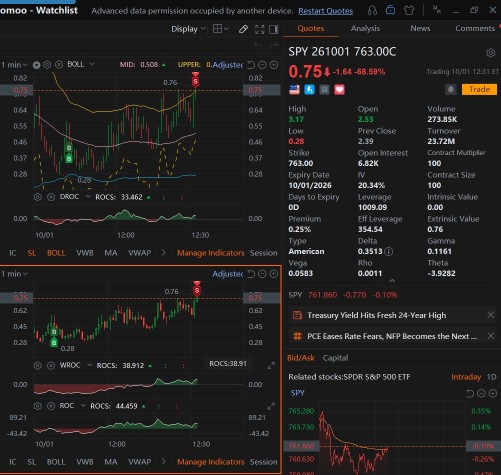Click the briefcase icon in title bar
This screenshot has width=501, height=475.
tap(390, 10)
